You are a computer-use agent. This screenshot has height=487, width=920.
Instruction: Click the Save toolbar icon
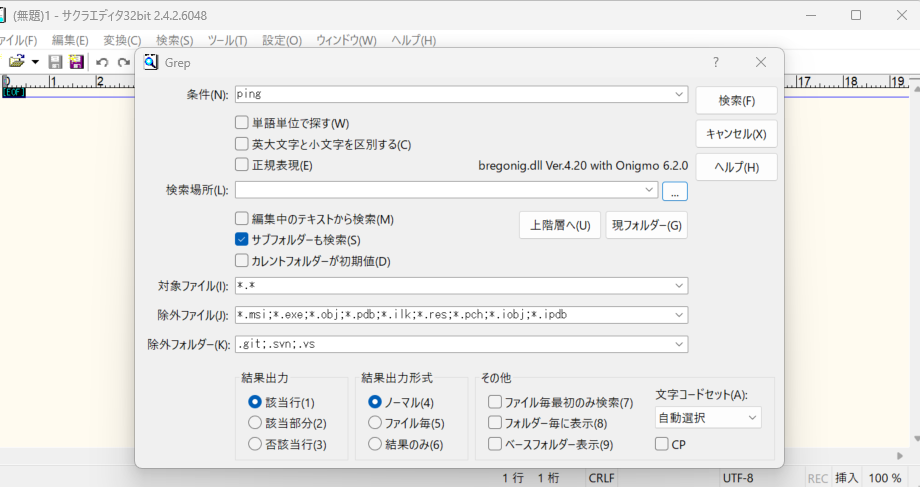56,62
